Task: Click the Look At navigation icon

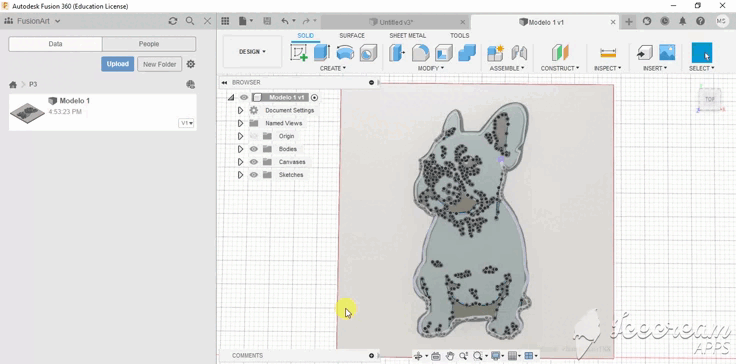Action: point(435,356)
